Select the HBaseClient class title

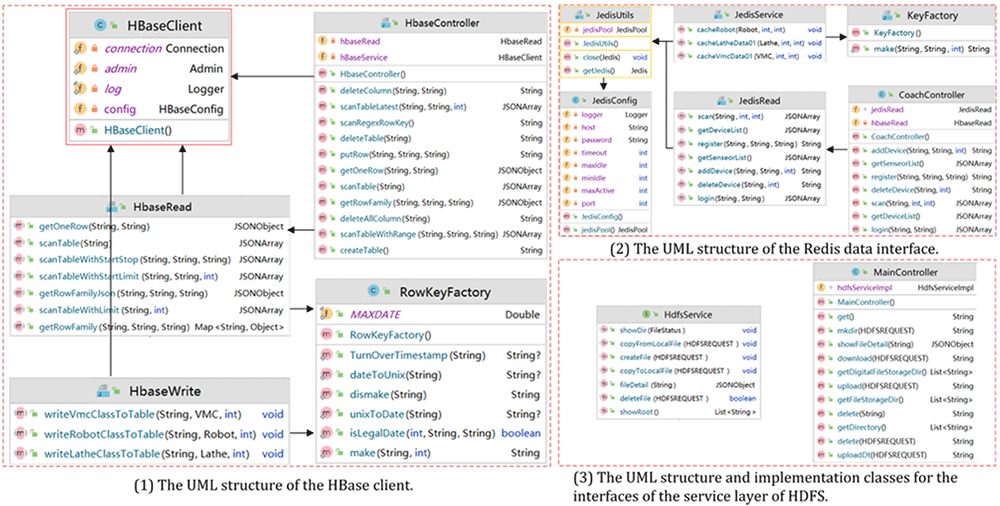coord(165,26)
